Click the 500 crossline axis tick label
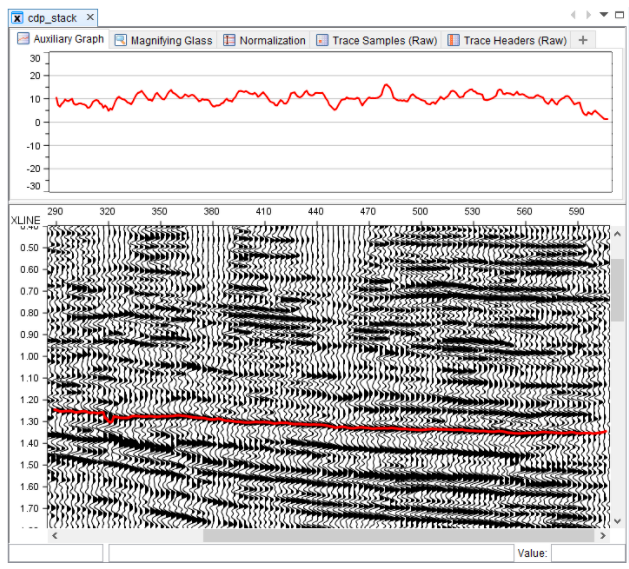The height and width of the screenshot is (569, 629). point(420,211)
